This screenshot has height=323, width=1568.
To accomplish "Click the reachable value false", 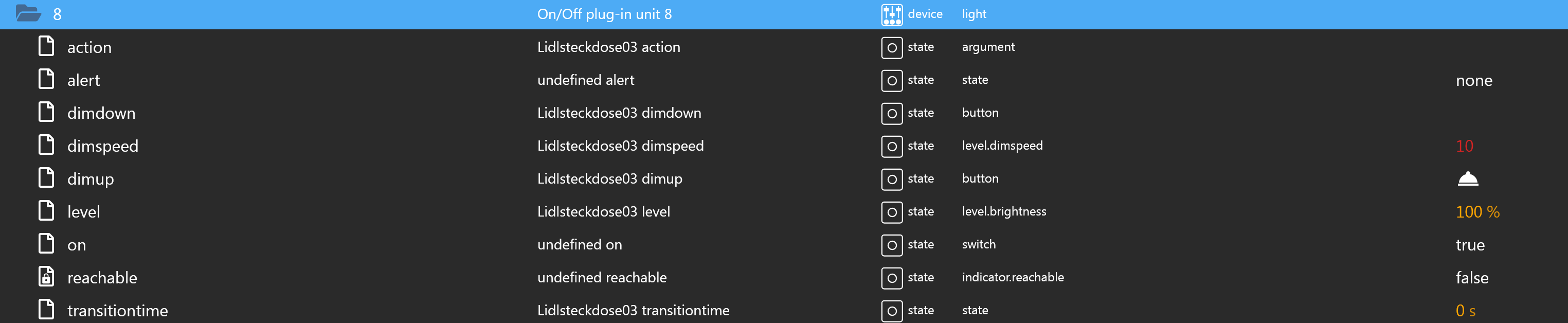I will (x=1472, y=278).
